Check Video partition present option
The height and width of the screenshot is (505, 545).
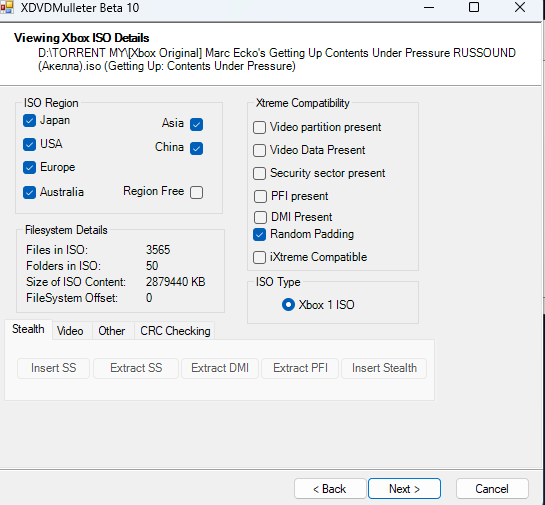(259, 128)
